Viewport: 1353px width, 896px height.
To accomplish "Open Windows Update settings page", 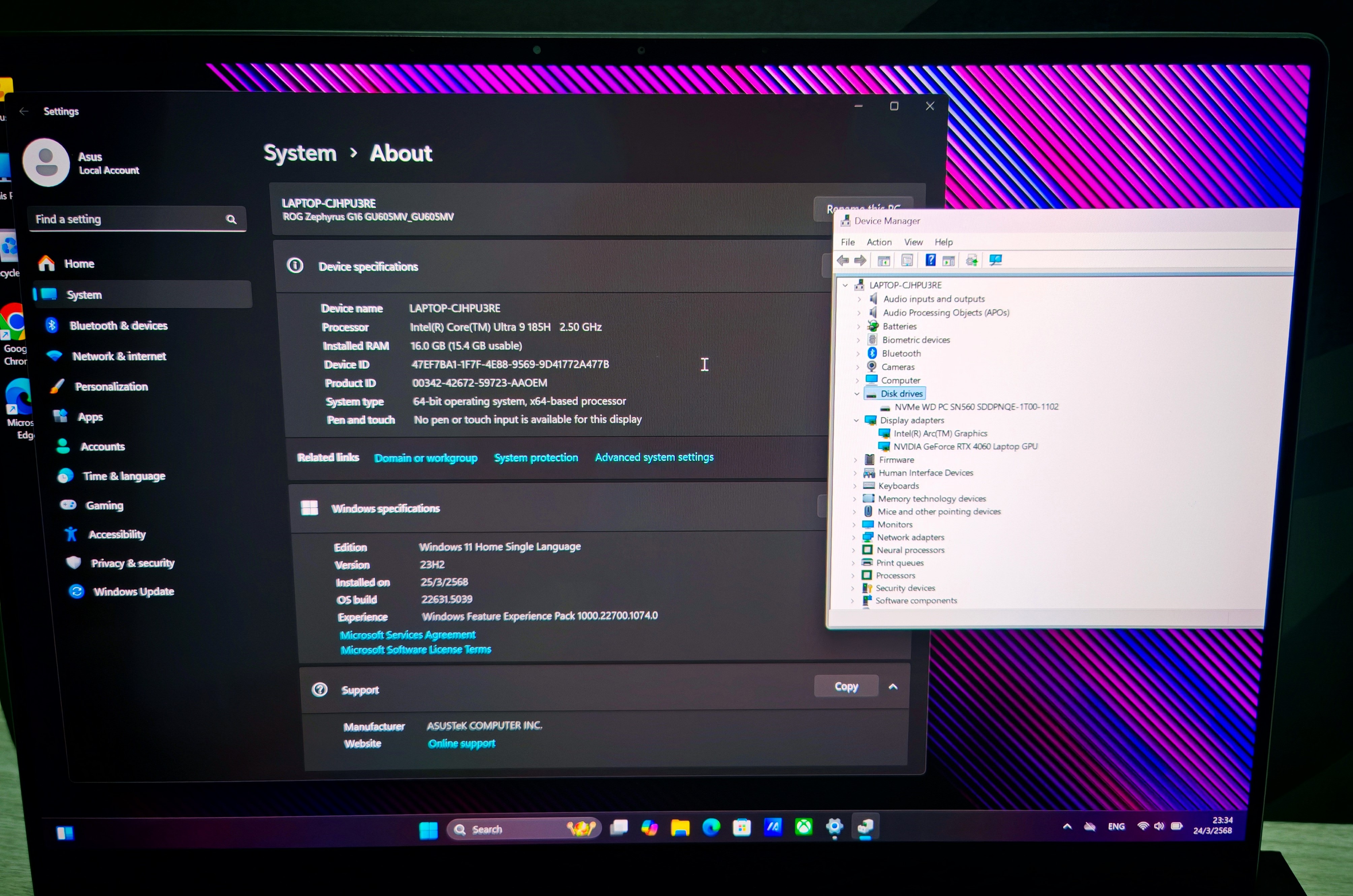I will point(133,591).
